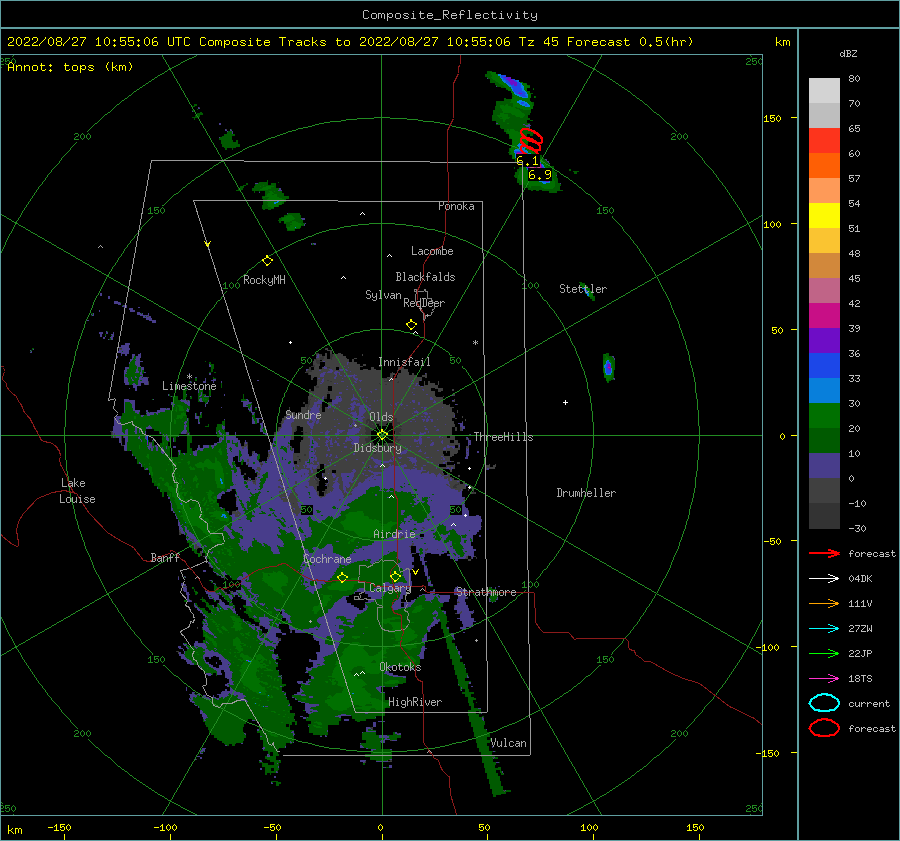This screenshot has height=841, width=900.
Task: Click the storm top label 6.1
Action: click(527, 161)
